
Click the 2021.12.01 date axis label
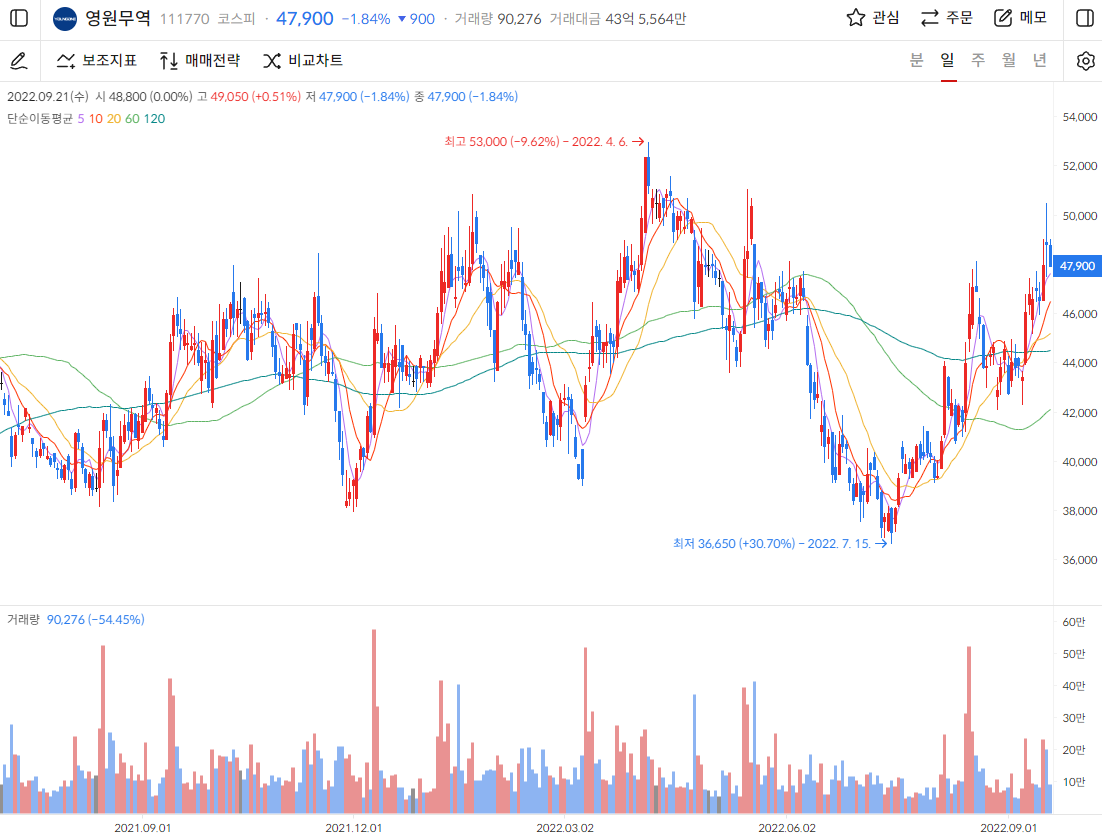tap(354, 828)
